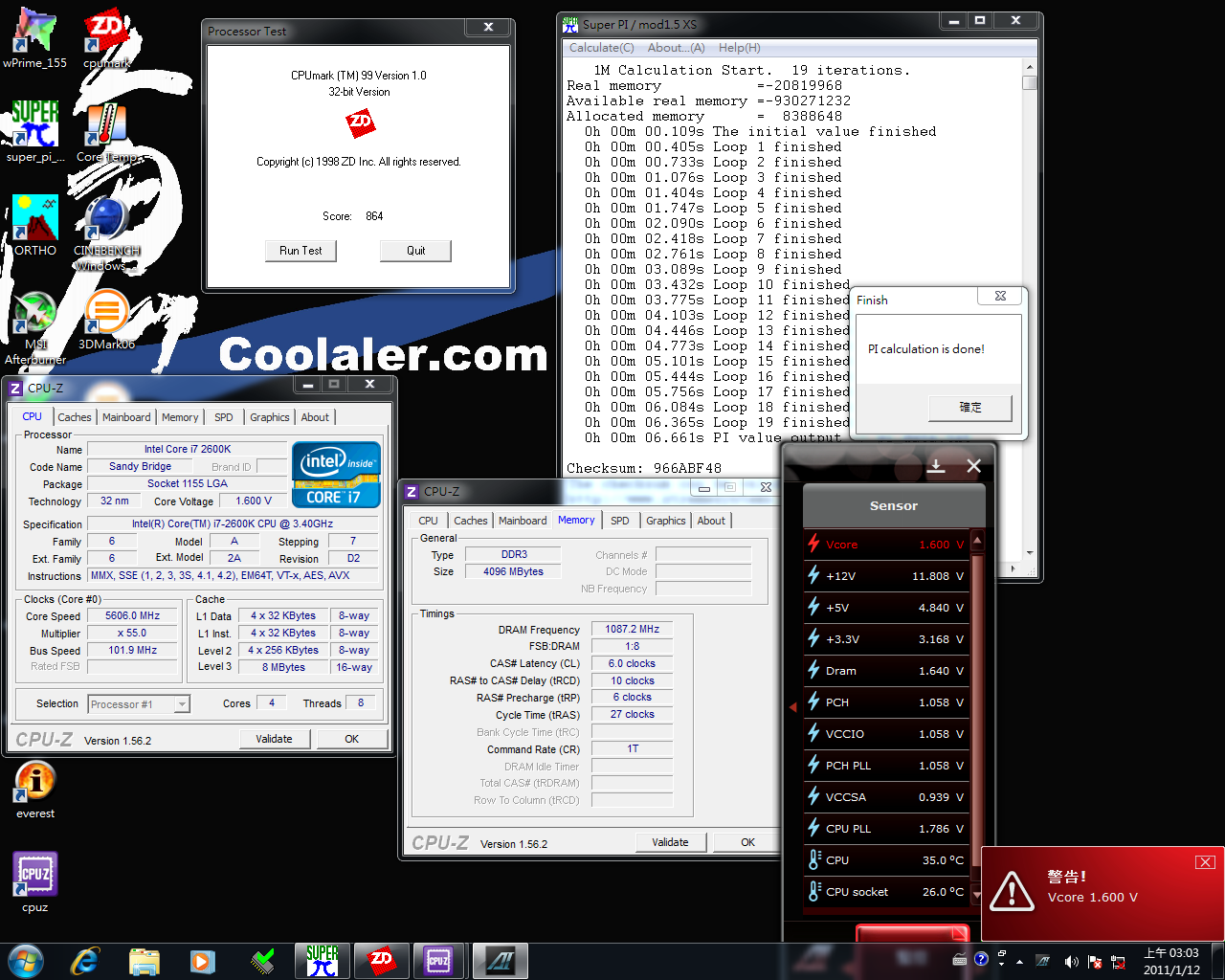1225x980 pixels.
Task: Open the 3DMark06 desktop shortcut
Action: point(106,320)
